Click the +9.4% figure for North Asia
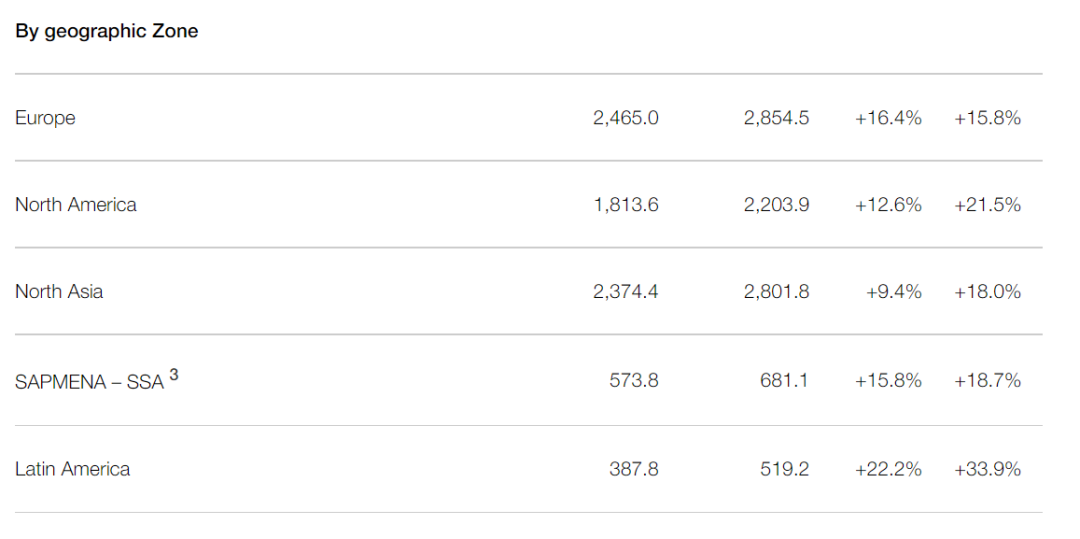Screen dimensions: 1080x539 coord(894,292)
